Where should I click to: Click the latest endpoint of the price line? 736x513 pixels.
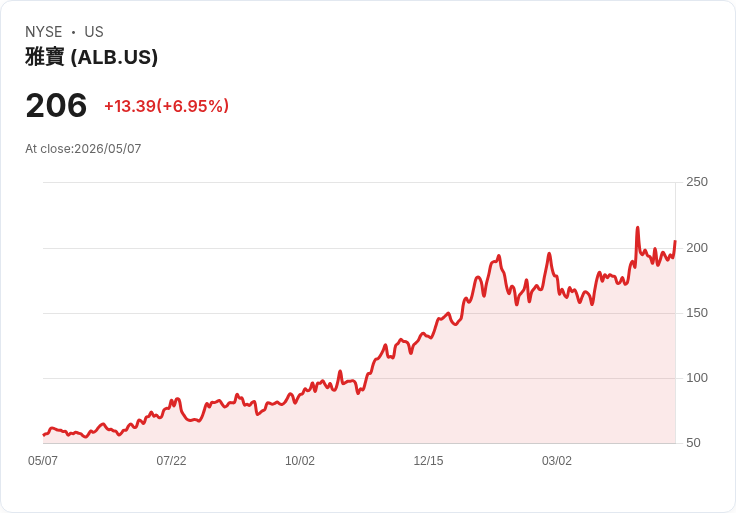point(675,241)
